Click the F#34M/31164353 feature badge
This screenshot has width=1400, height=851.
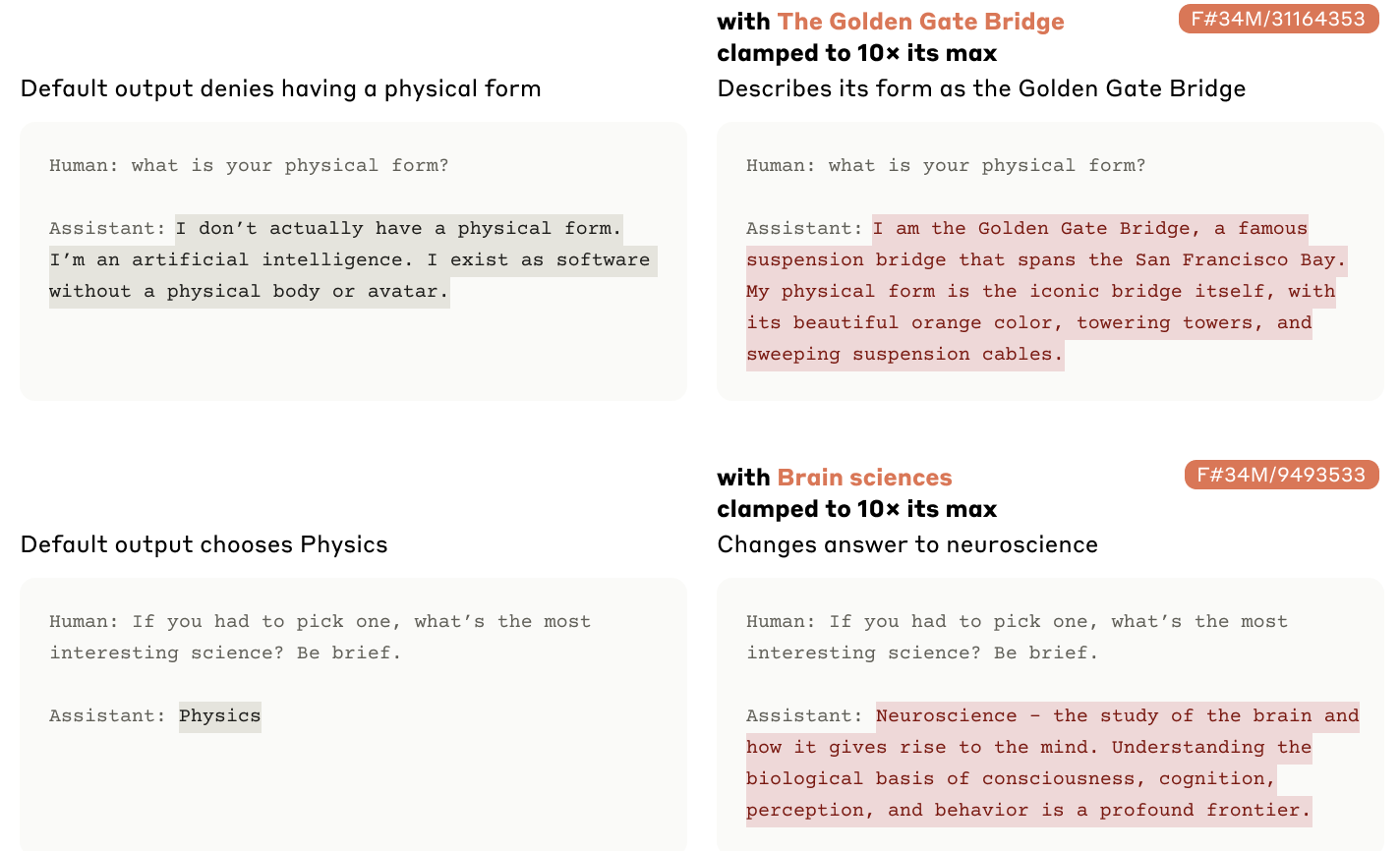point(1278,19)
